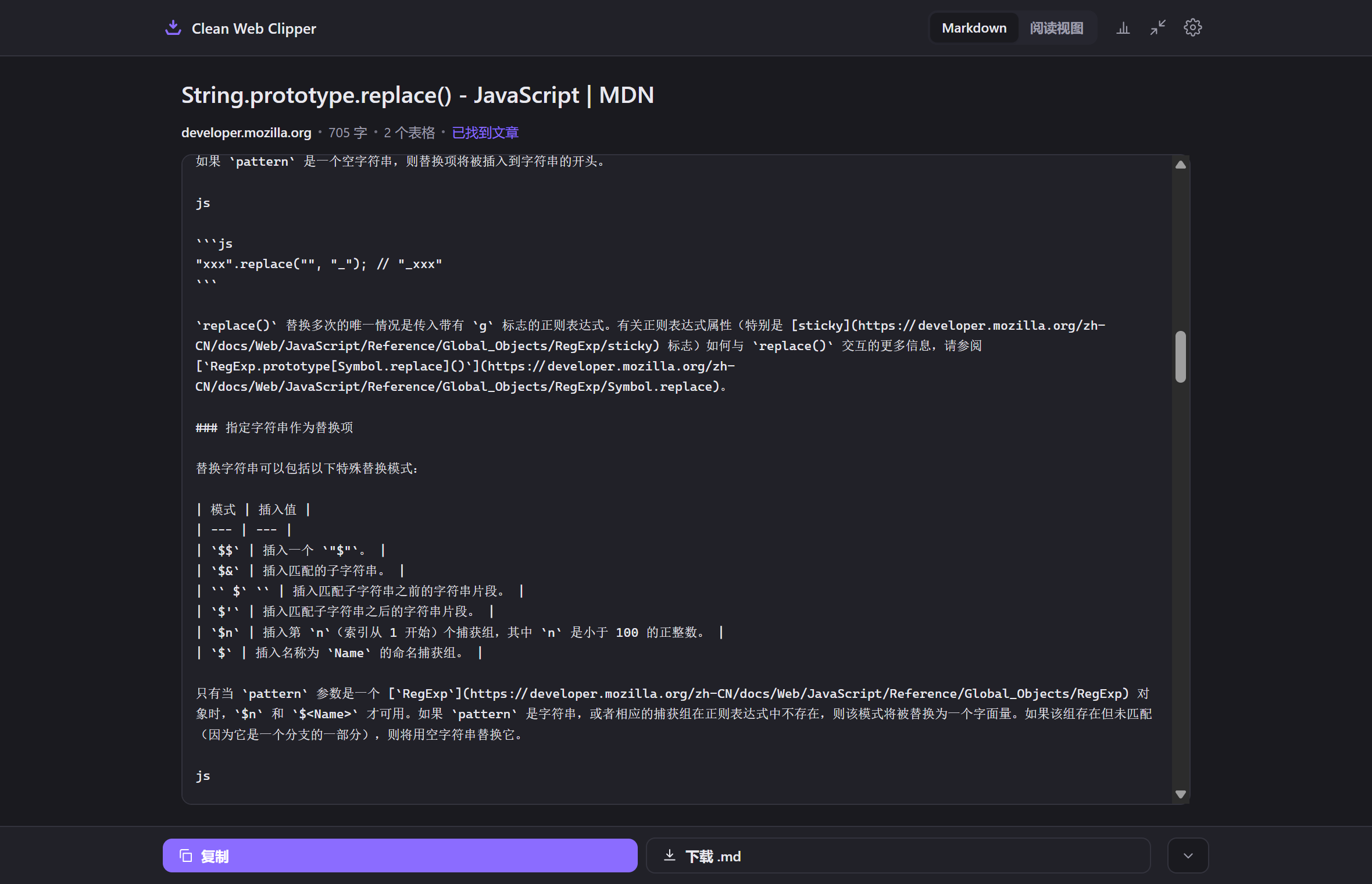Click the code line "xxx".replace("", "_")
This screenshot has width=1372, height=884.
coord(319,264)
